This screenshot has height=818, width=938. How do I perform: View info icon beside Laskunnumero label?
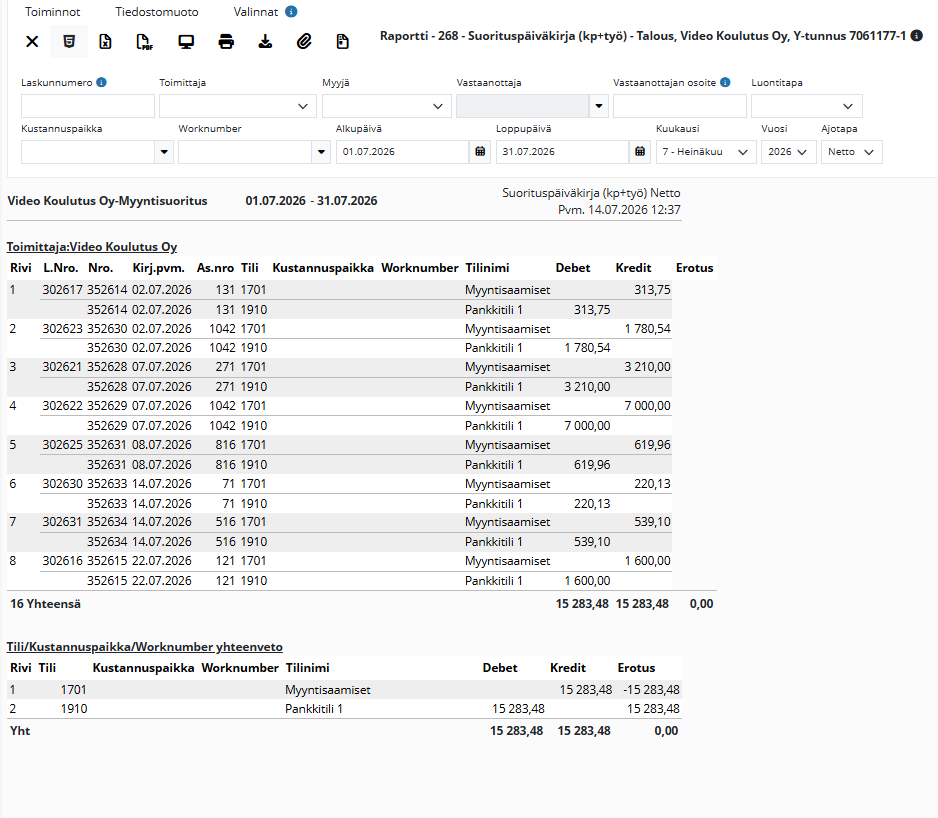(102, 83)
